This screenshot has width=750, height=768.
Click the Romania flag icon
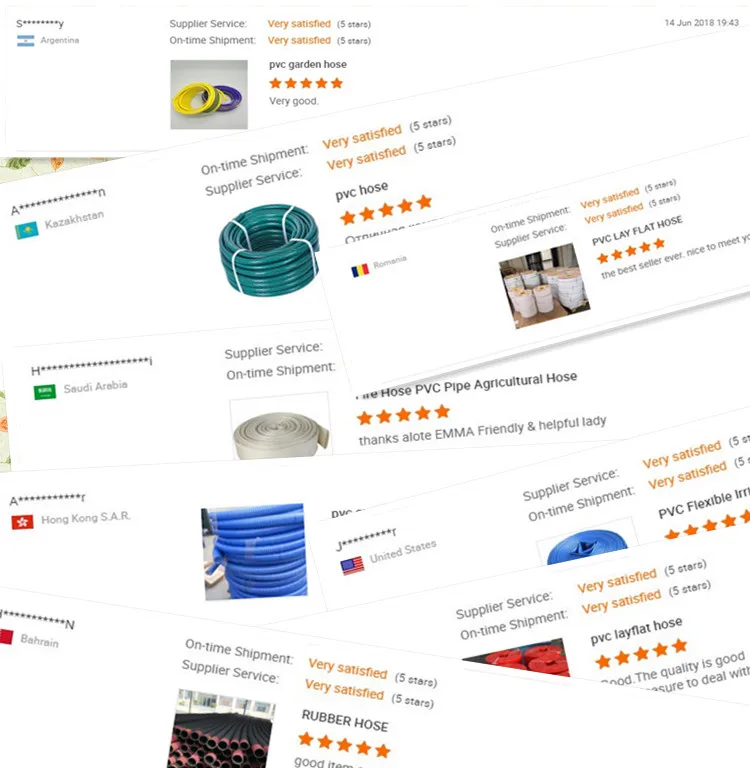tap(360, 270)
